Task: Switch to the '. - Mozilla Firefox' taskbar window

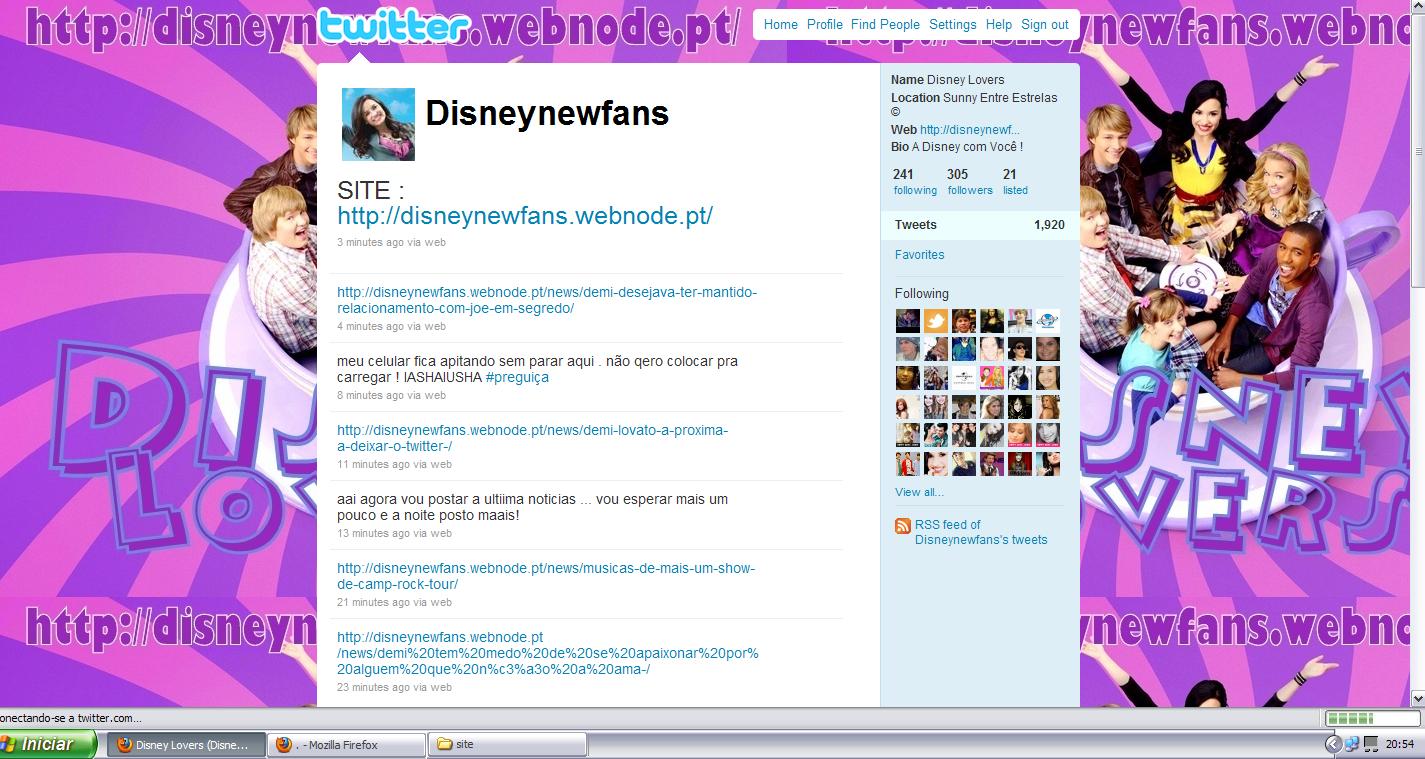Action: pyautogui.click(x=348, y=745)
